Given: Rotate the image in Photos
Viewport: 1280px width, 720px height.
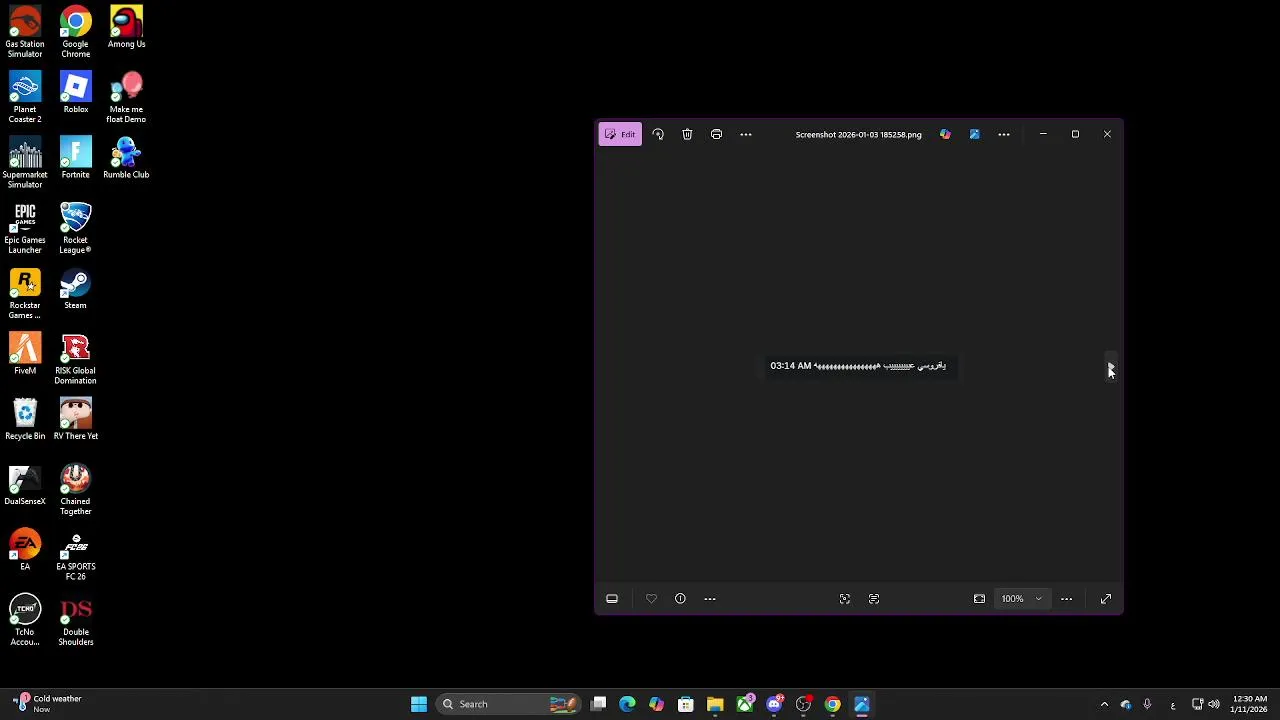Looking at the screenshot, I should [x=658, y=134].
